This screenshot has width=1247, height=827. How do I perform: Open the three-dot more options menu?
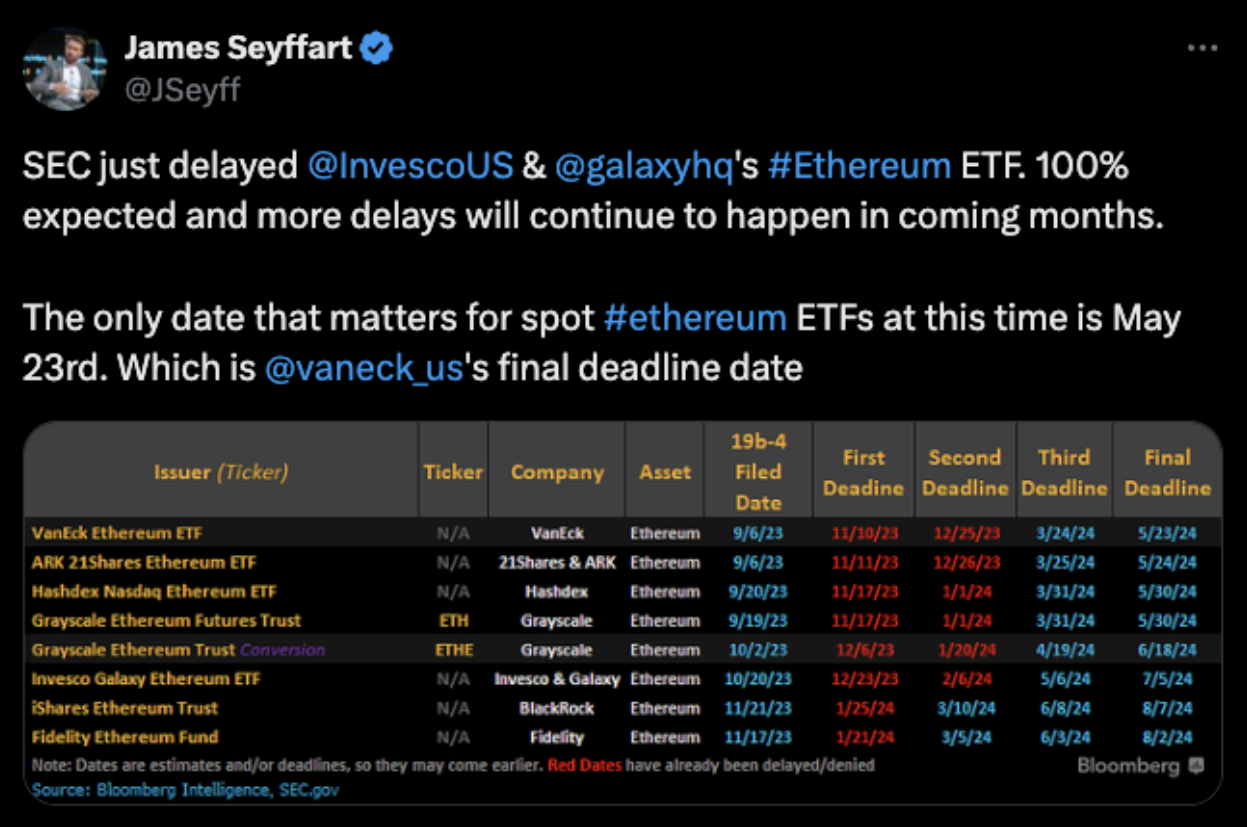coord(1201,48)
